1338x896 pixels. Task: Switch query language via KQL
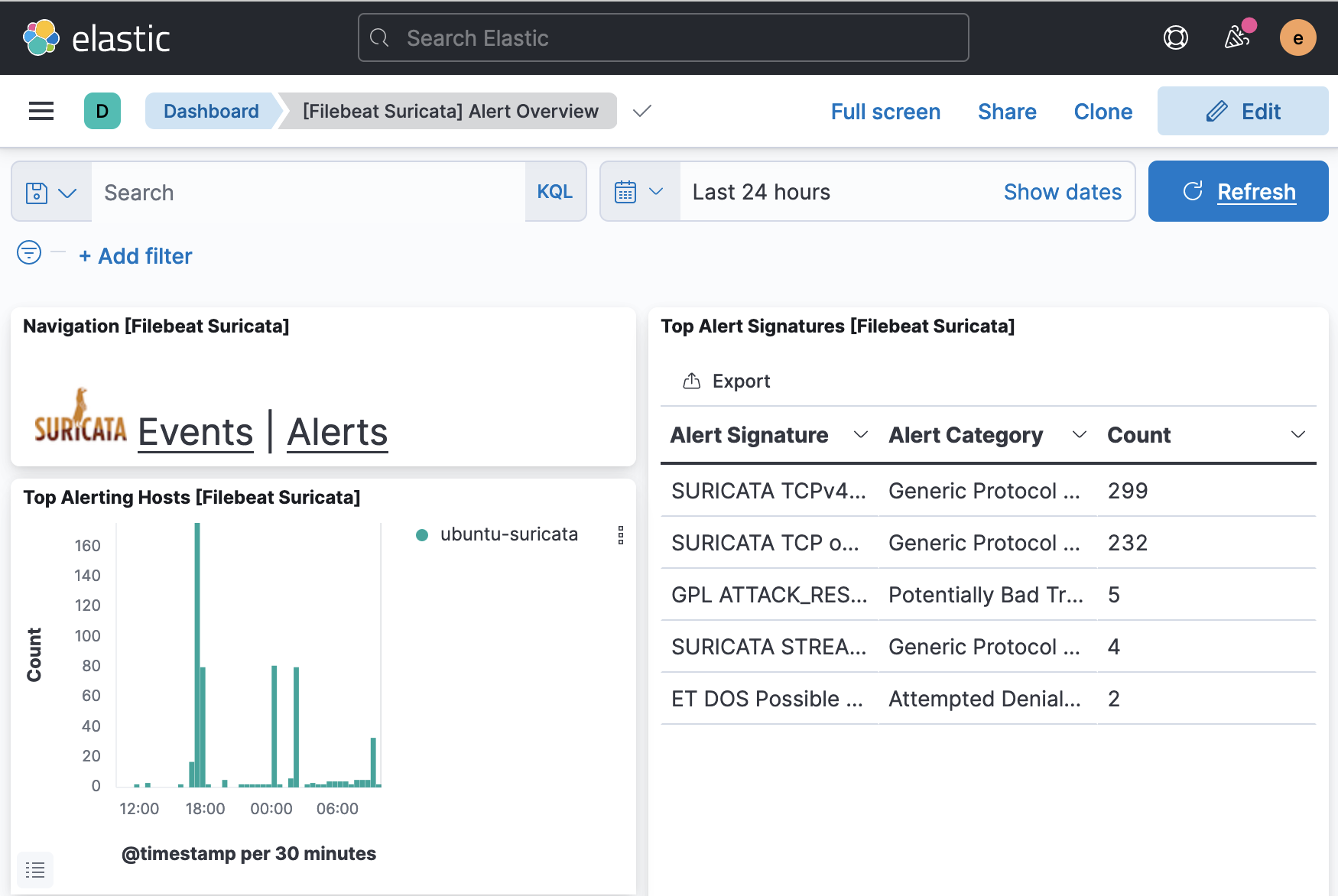(x=555, y=192)
